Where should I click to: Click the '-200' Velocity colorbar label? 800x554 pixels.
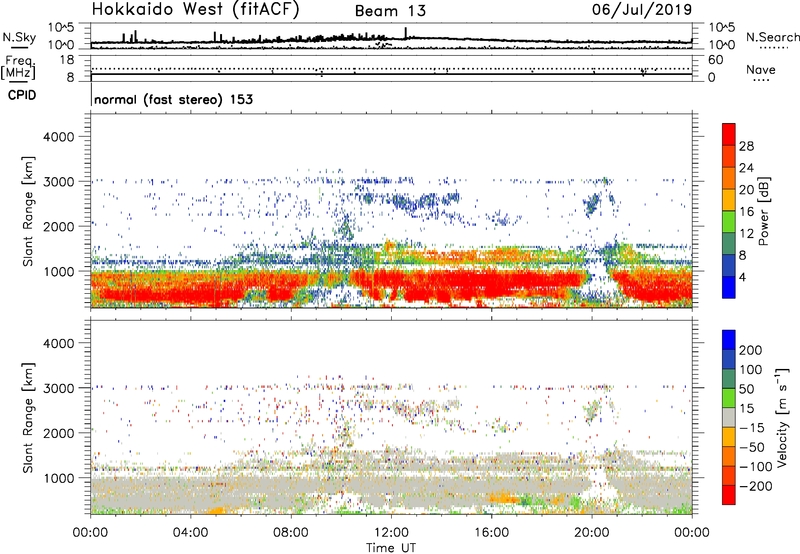click(x=756, y=486)
